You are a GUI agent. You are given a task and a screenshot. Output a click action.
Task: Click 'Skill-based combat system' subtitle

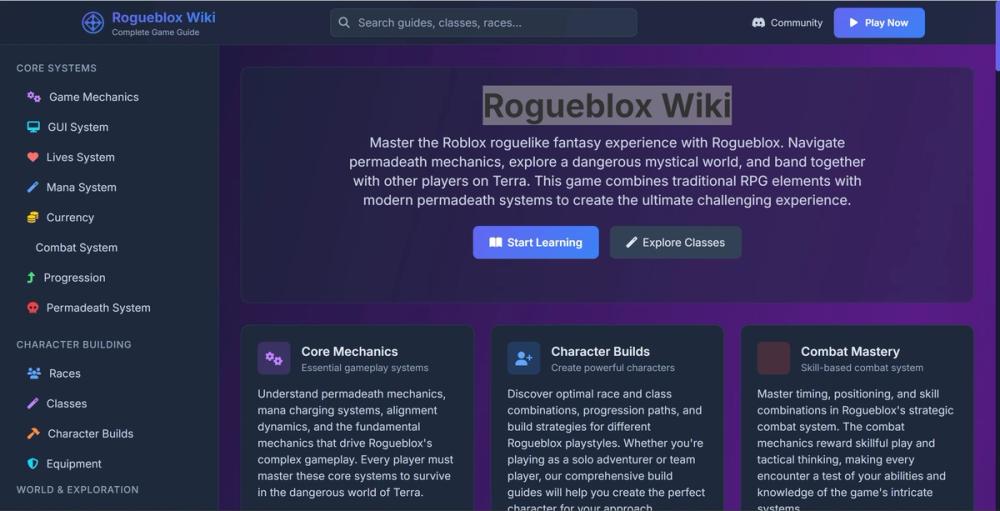pos(862,368)
